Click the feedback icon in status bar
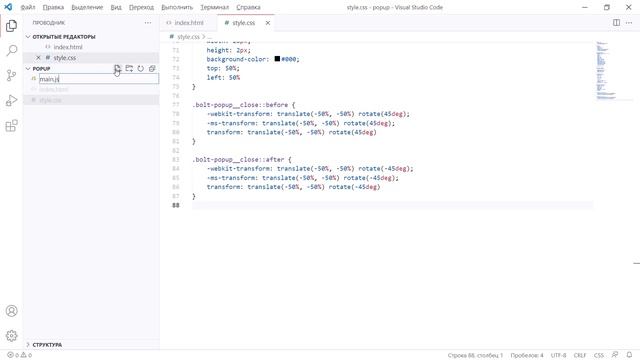 pyautogui.click(x=615, y=355)
